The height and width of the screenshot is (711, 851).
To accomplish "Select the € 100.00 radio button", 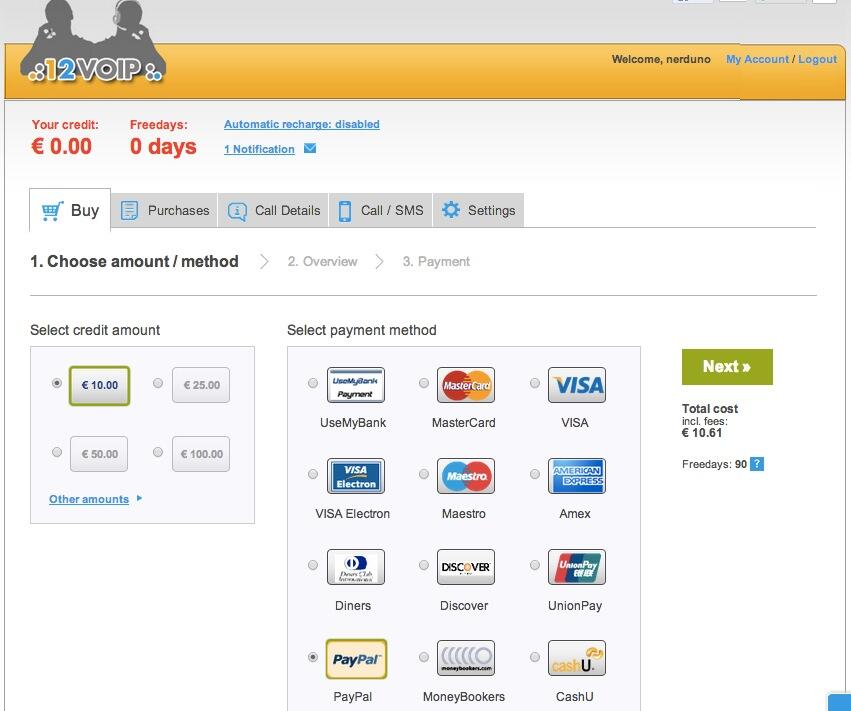I will (x=158, y=452).
